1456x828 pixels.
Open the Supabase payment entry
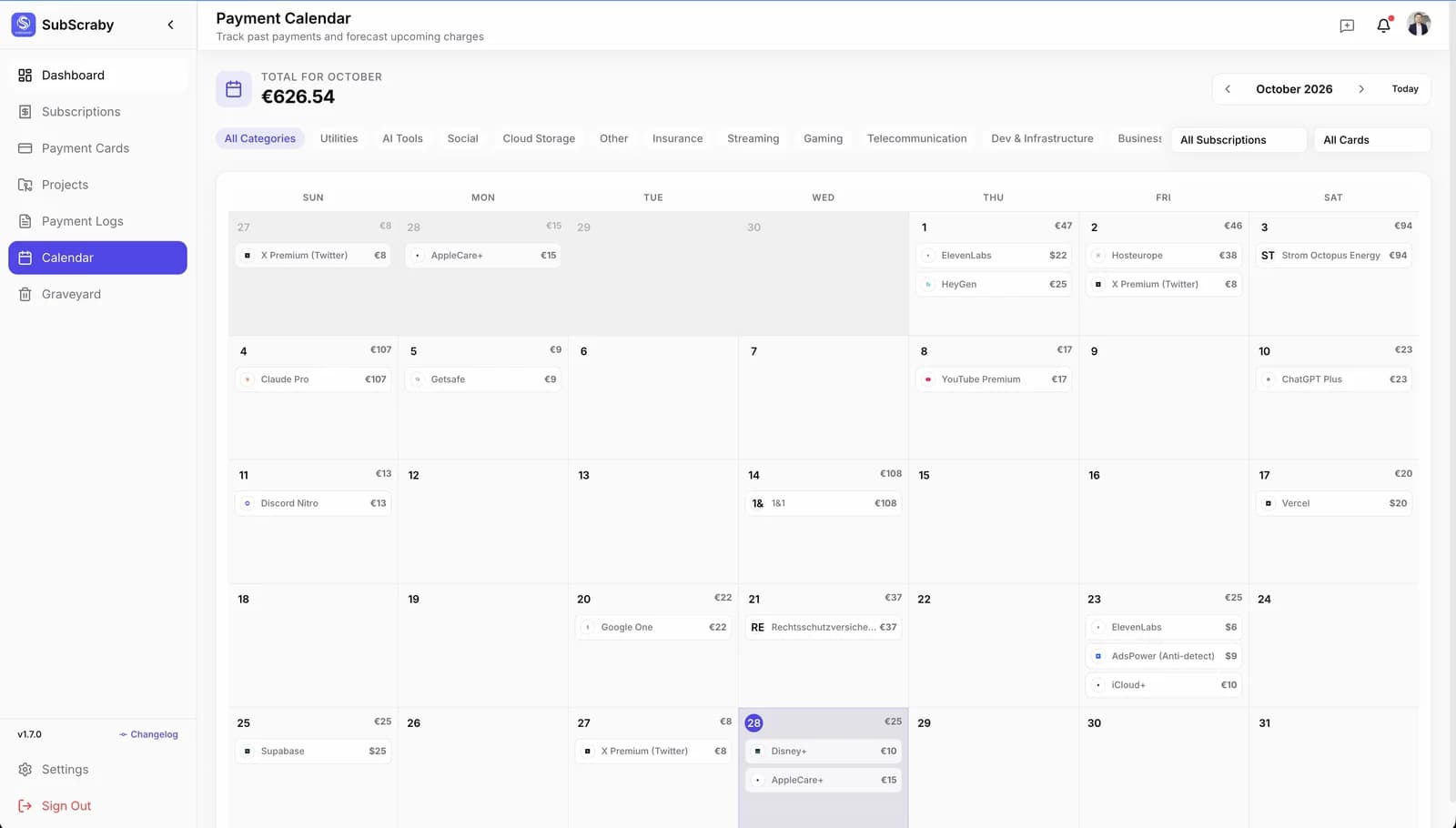(313, 752)
